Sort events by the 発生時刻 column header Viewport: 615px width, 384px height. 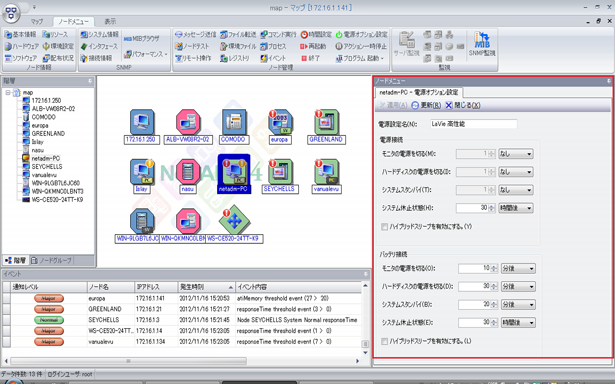click(206, 287)
